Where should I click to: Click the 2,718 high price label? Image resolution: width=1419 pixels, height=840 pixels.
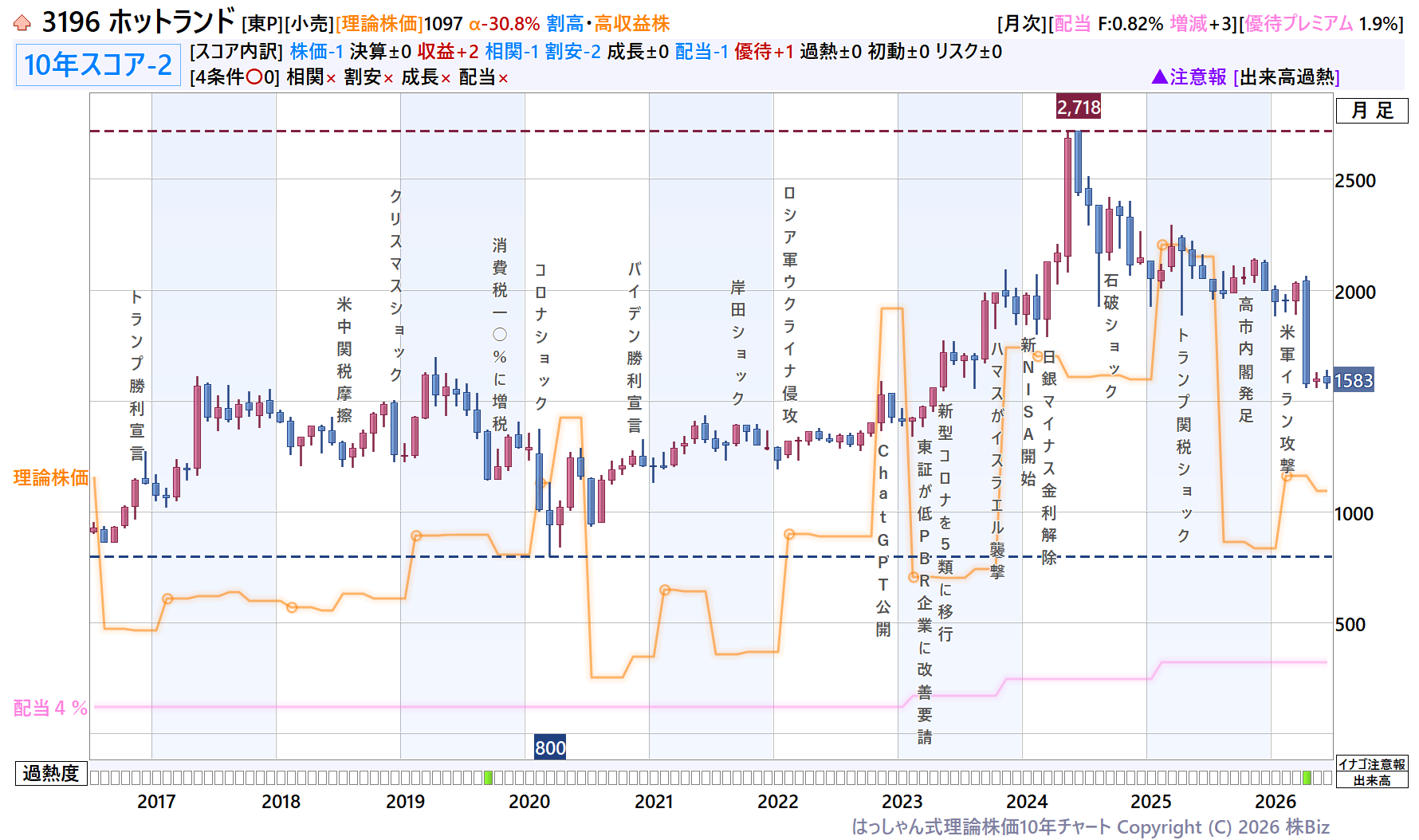coord(1079,107)
